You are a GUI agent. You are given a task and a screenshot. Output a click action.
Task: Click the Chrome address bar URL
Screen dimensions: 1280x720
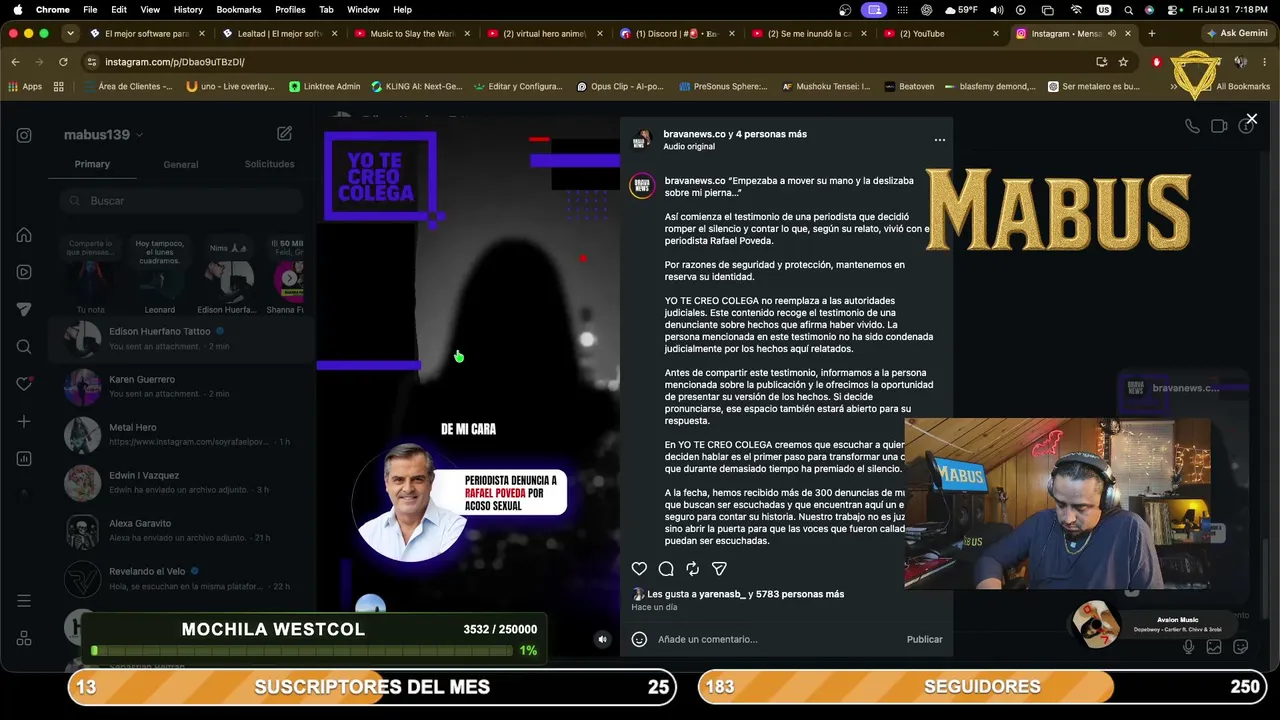click(175, 62)
